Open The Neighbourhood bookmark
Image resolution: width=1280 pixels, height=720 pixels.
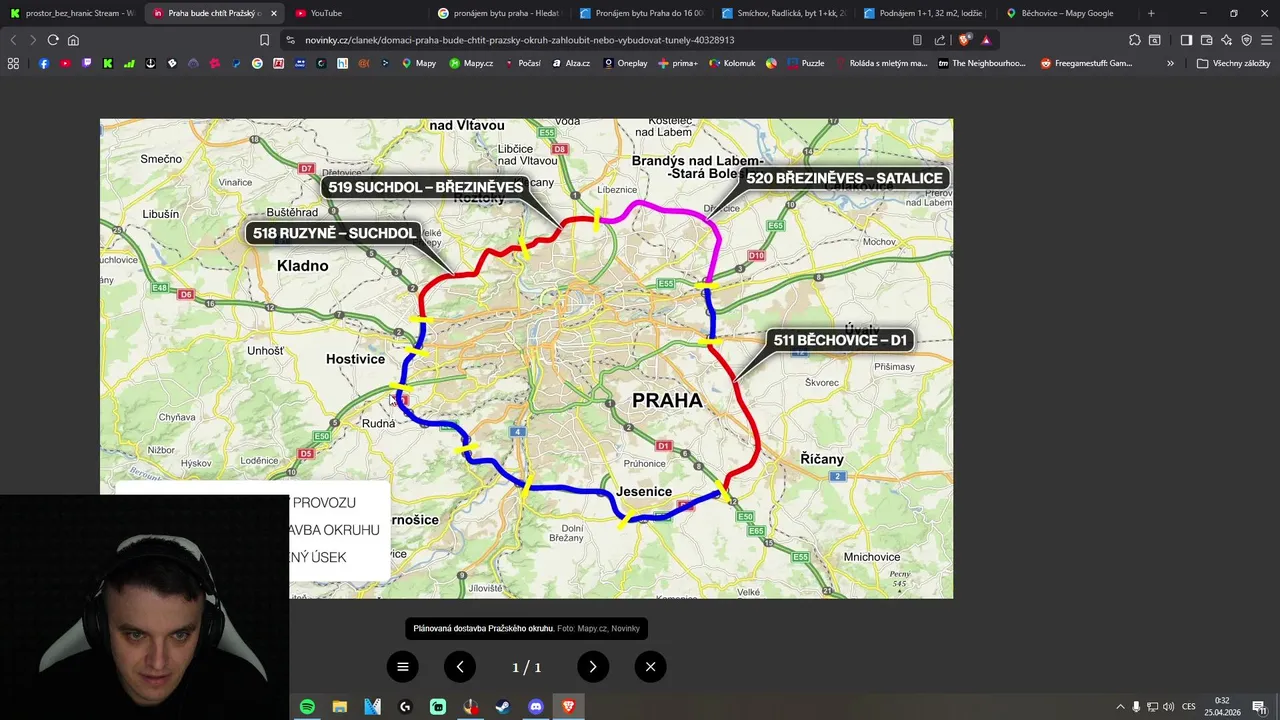[982, 63]
